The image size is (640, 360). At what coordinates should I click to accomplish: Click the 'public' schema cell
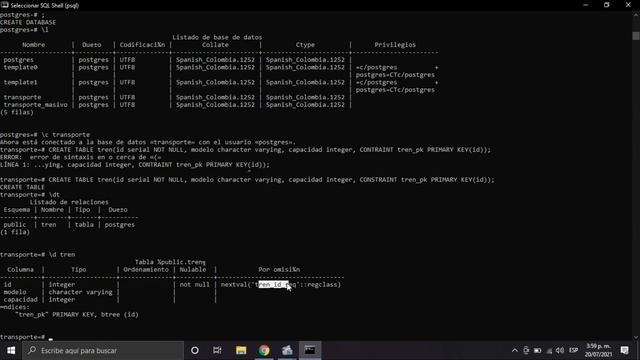click(x=15, y=224)
